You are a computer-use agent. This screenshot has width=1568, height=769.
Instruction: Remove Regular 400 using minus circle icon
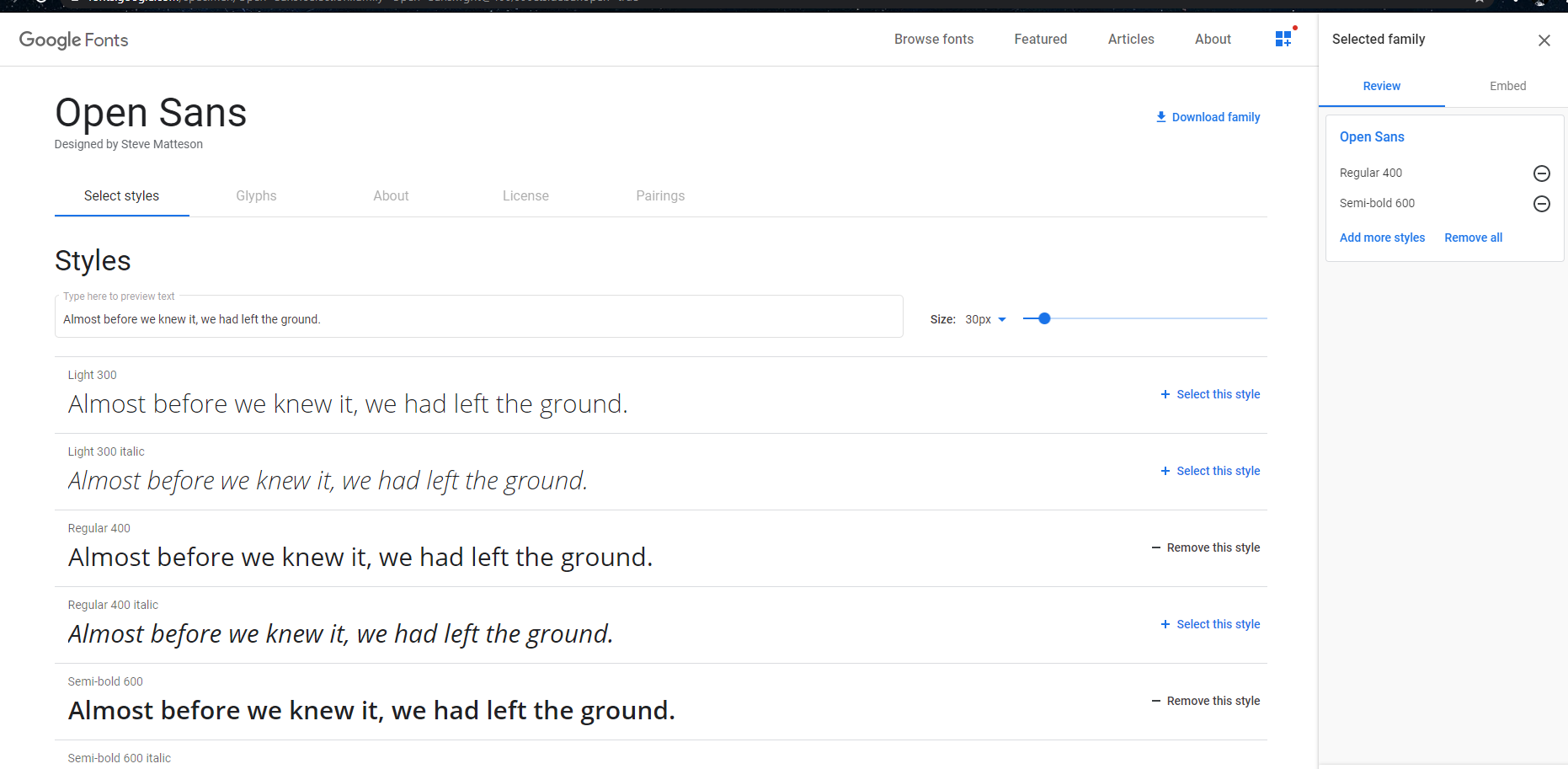[1542, 174]
